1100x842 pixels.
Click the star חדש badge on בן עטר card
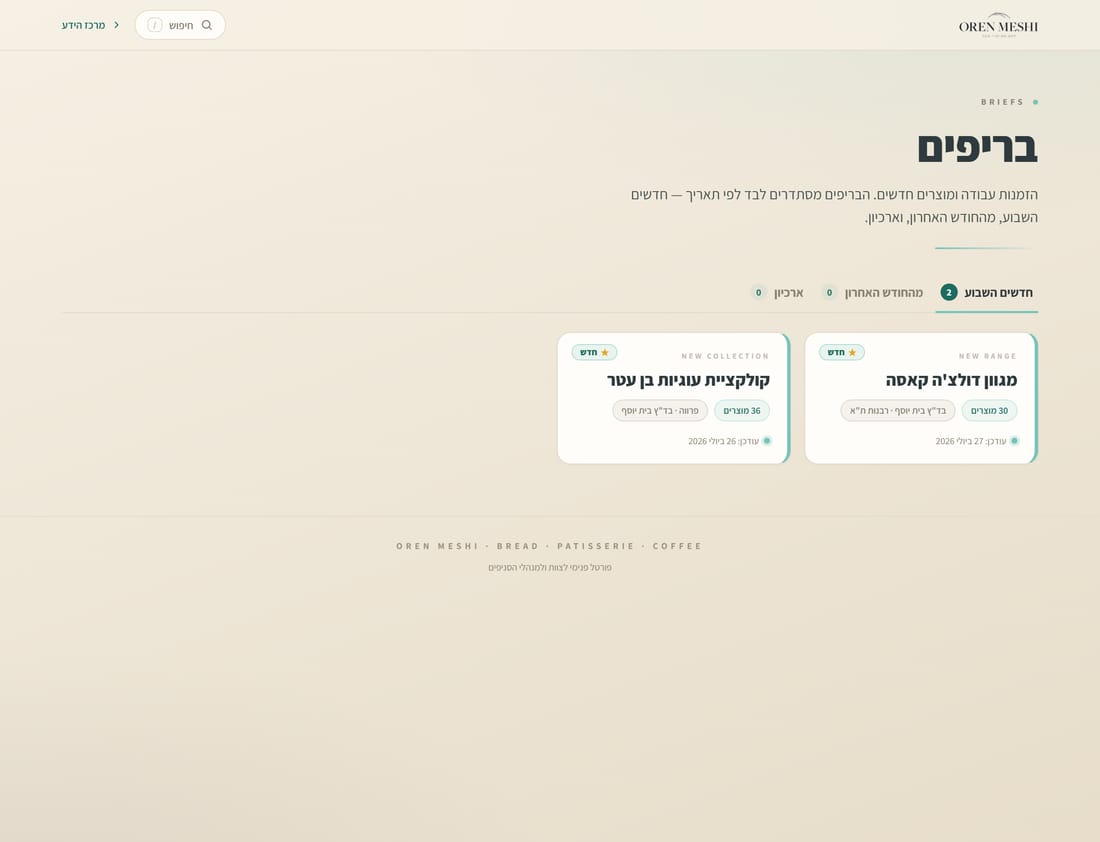[x=594, y=352]
